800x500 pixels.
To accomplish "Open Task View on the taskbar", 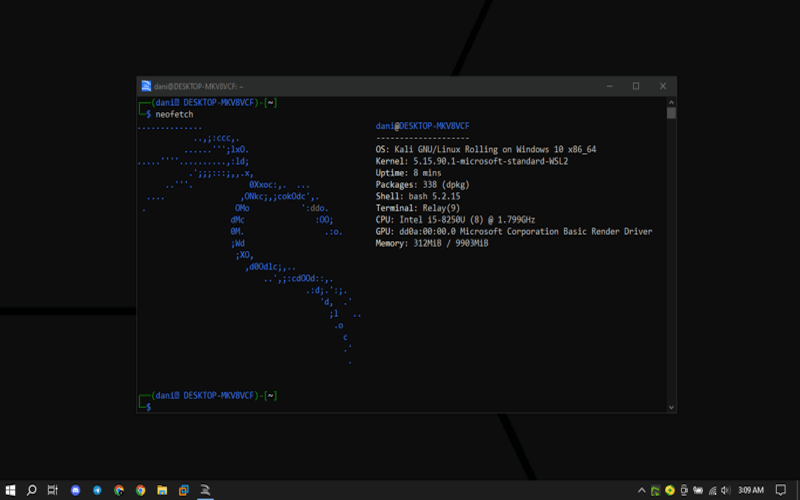I will point(53,490).
